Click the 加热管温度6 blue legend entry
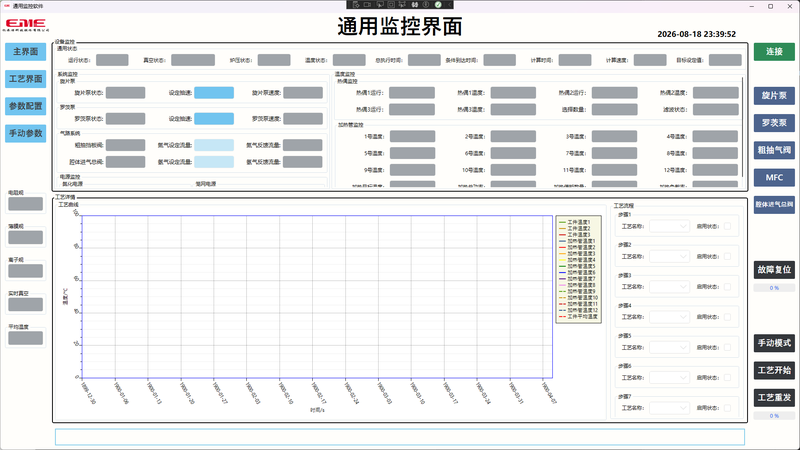 point(578,272)
